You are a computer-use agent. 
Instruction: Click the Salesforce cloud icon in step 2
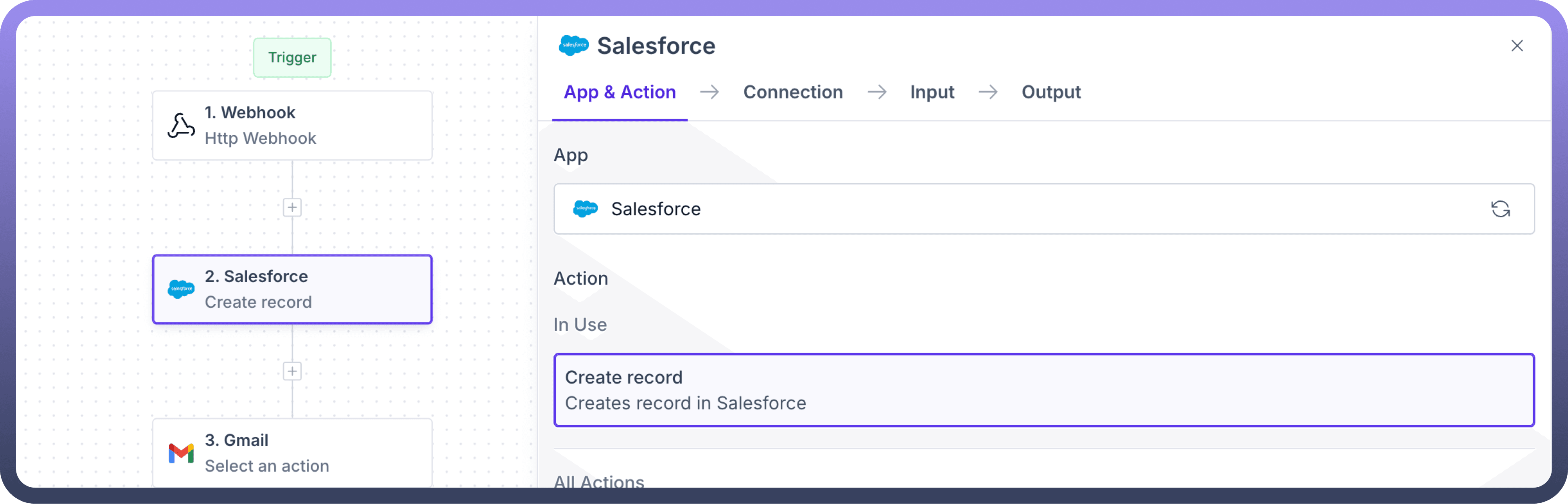coord(181,289)
